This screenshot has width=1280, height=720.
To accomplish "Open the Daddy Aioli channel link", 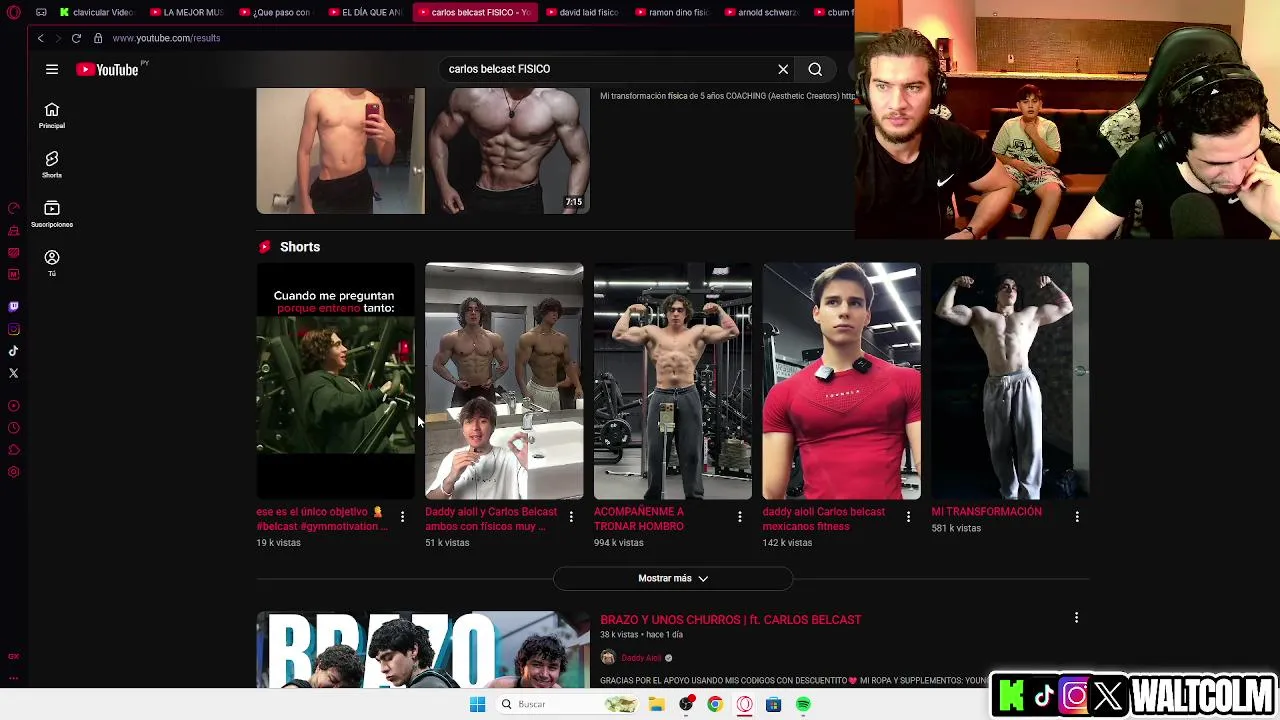I will click(x=641, y=658).
